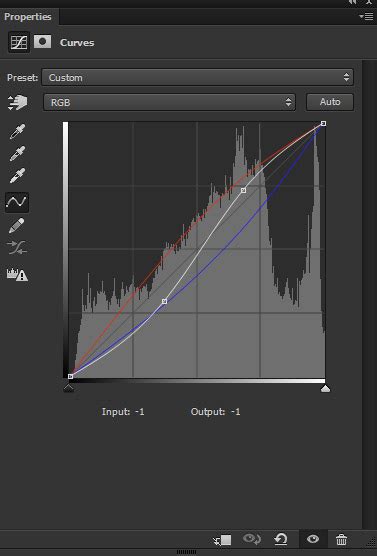Screen dimensions: 377x556
Task: Switch to the layer mask icon
Action: 43,42
